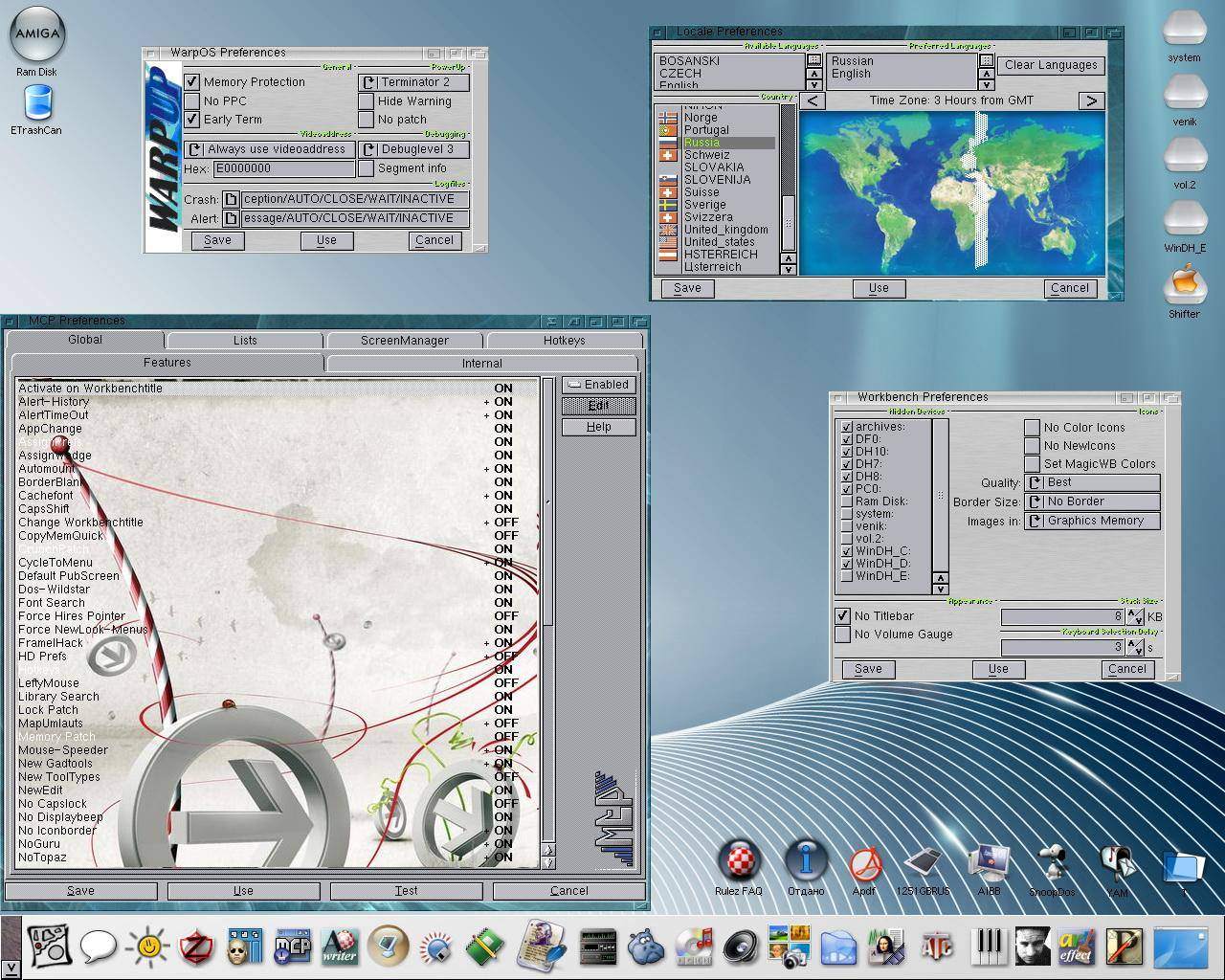Click Use in Locale Preferences
The width and height of the screenshot is (1225, 980).
click(x=879, y=288)
